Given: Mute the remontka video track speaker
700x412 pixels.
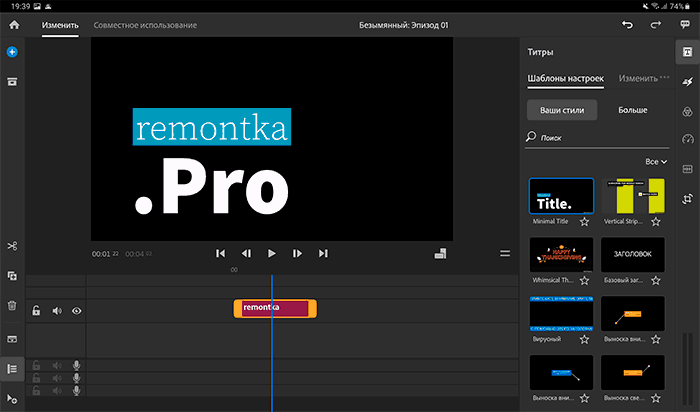Looking at the screenshot, I should [x=57, y=311].
